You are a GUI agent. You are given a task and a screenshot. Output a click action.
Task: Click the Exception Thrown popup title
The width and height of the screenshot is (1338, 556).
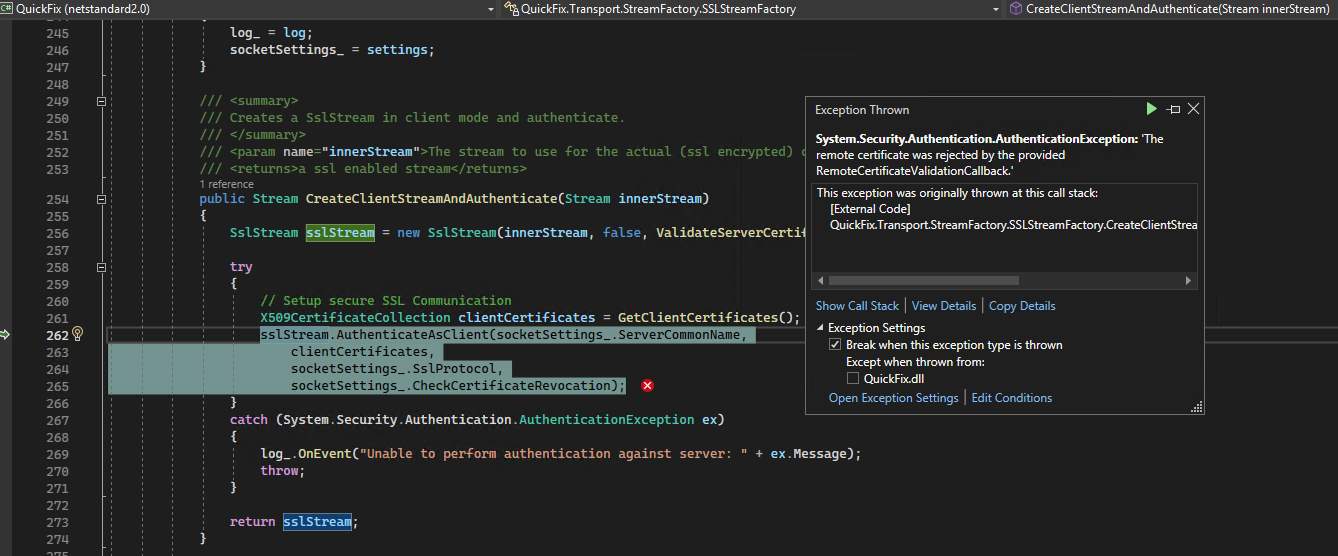(x=862, y=110)
